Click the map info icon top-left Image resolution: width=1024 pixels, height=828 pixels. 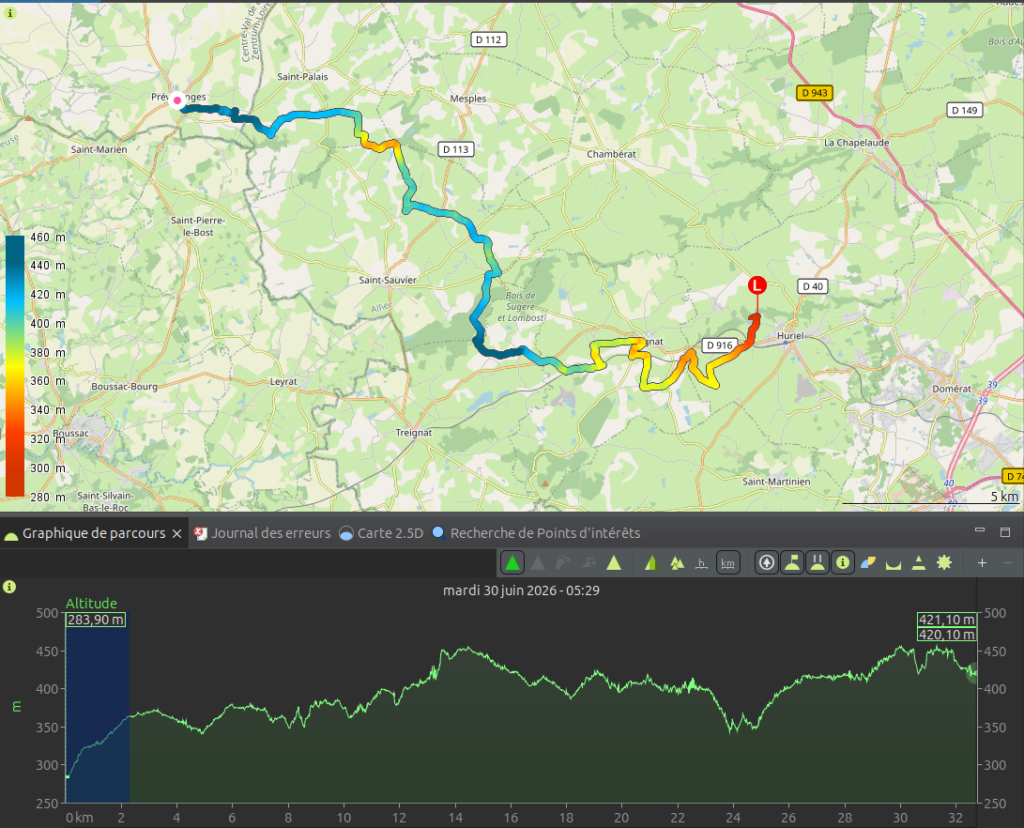click(10, 13)
